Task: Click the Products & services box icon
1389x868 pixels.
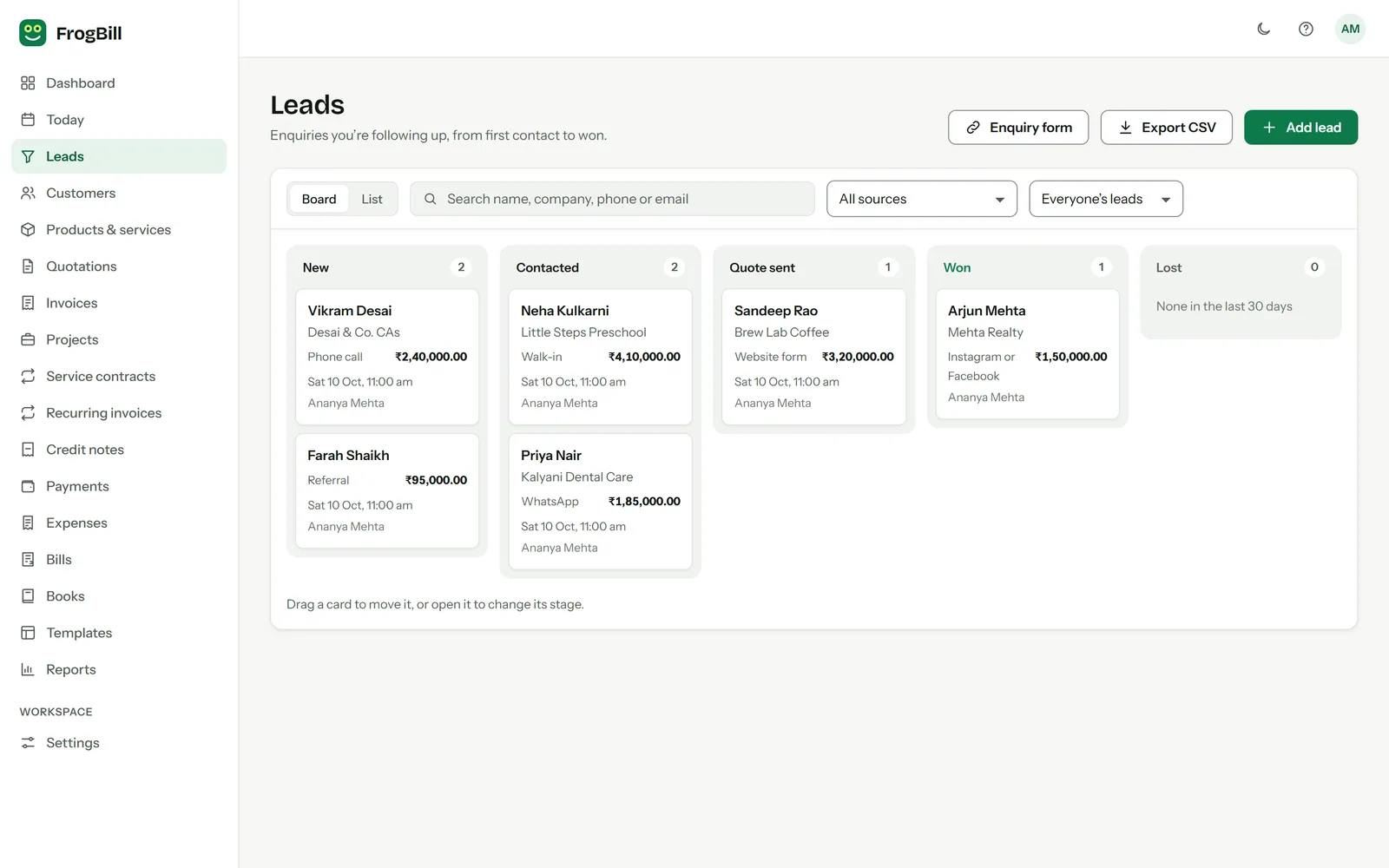Action: 28,230
